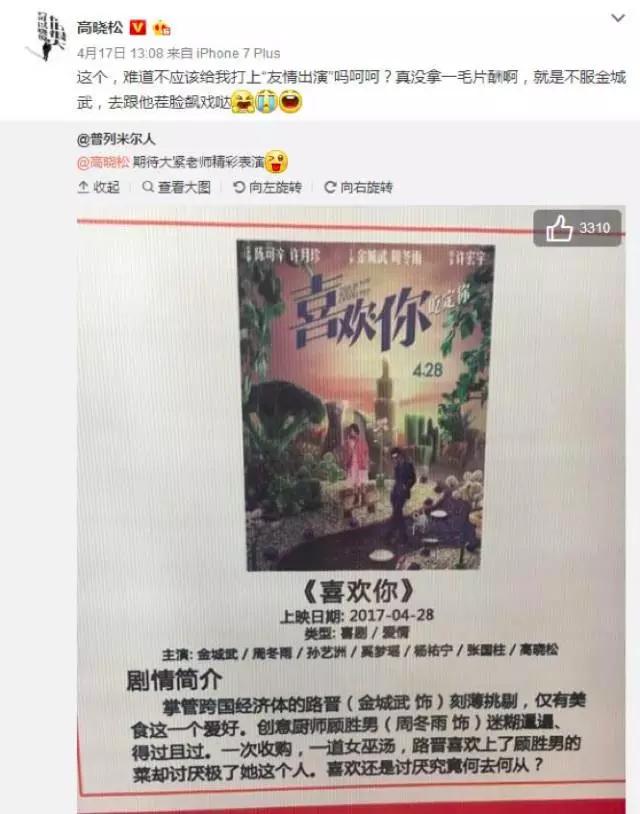
Task: Rotate image right with 向右旋转
Action: (x=358, y=187)
